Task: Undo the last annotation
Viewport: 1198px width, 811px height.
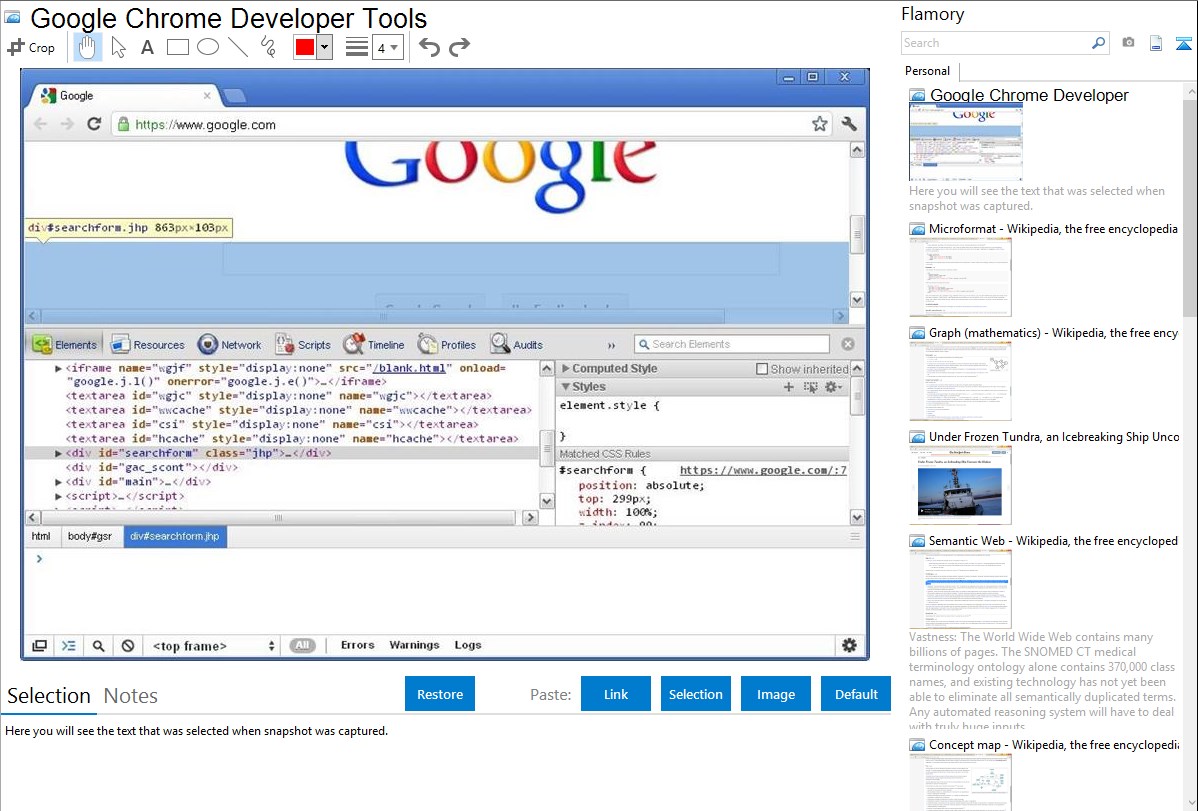Action: click(429, 47)
